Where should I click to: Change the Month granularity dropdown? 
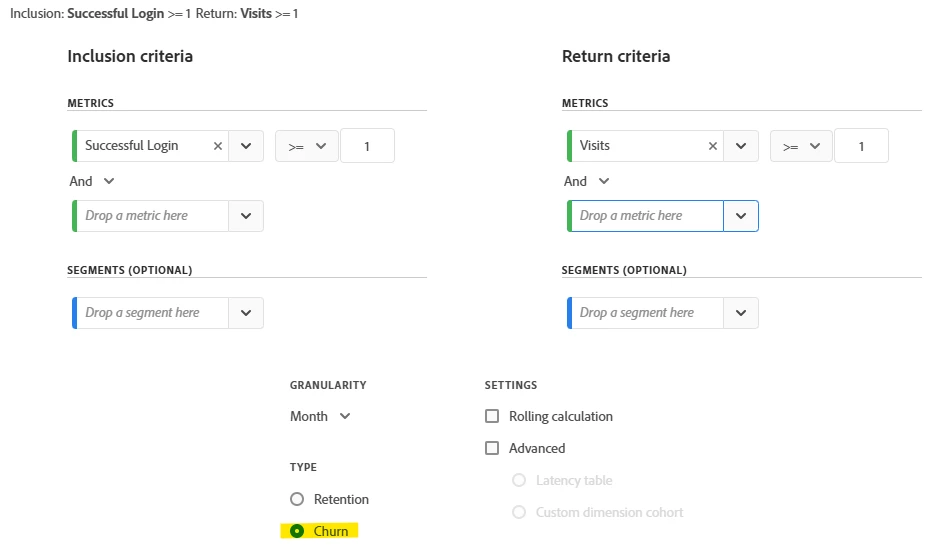pyautogui.click(x=320, y=416)
